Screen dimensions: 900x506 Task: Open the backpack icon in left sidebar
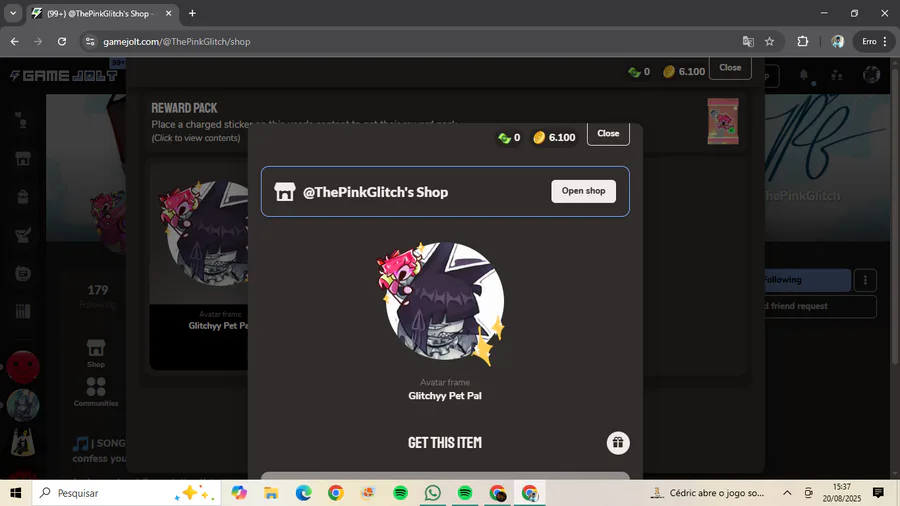pyautogui.click(x=23, y=197)
